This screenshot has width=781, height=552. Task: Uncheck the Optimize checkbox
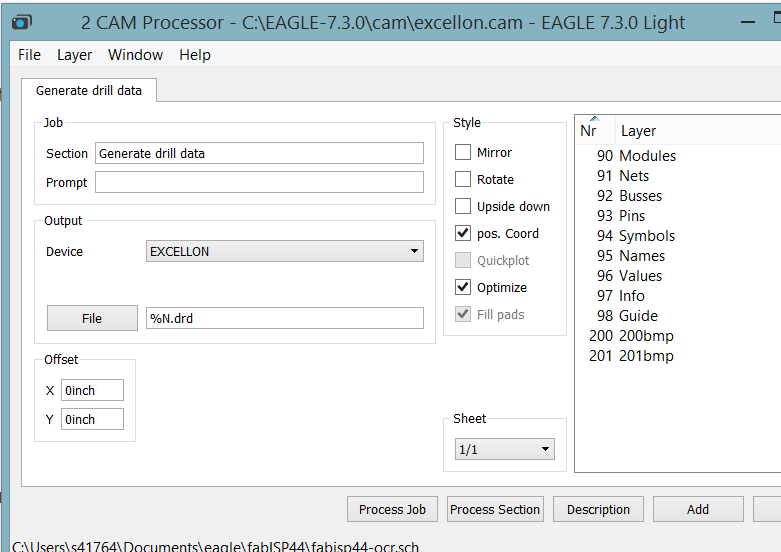[x=463, y=287]
